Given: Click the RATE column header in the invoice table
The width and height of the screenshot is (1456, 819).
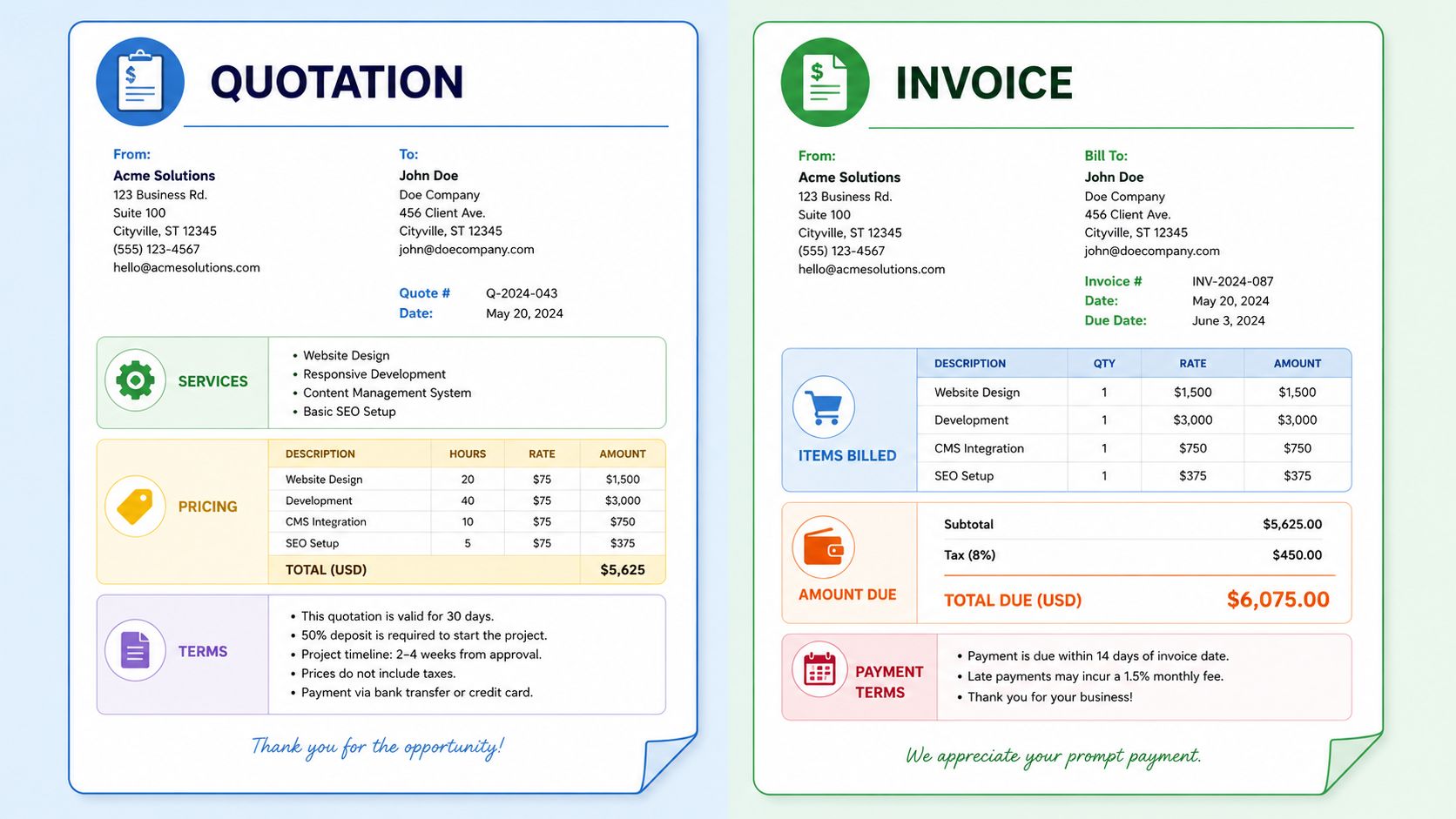Looking at the screenshot, I should click(1193, 364).
